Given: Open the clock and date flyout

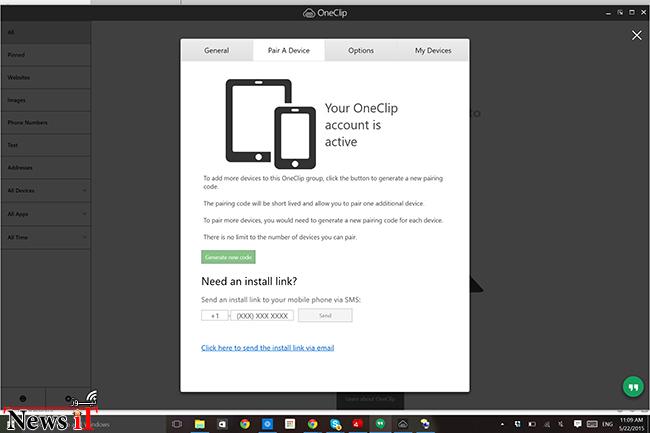Looking at the screenshot, I should pos(632,424).
